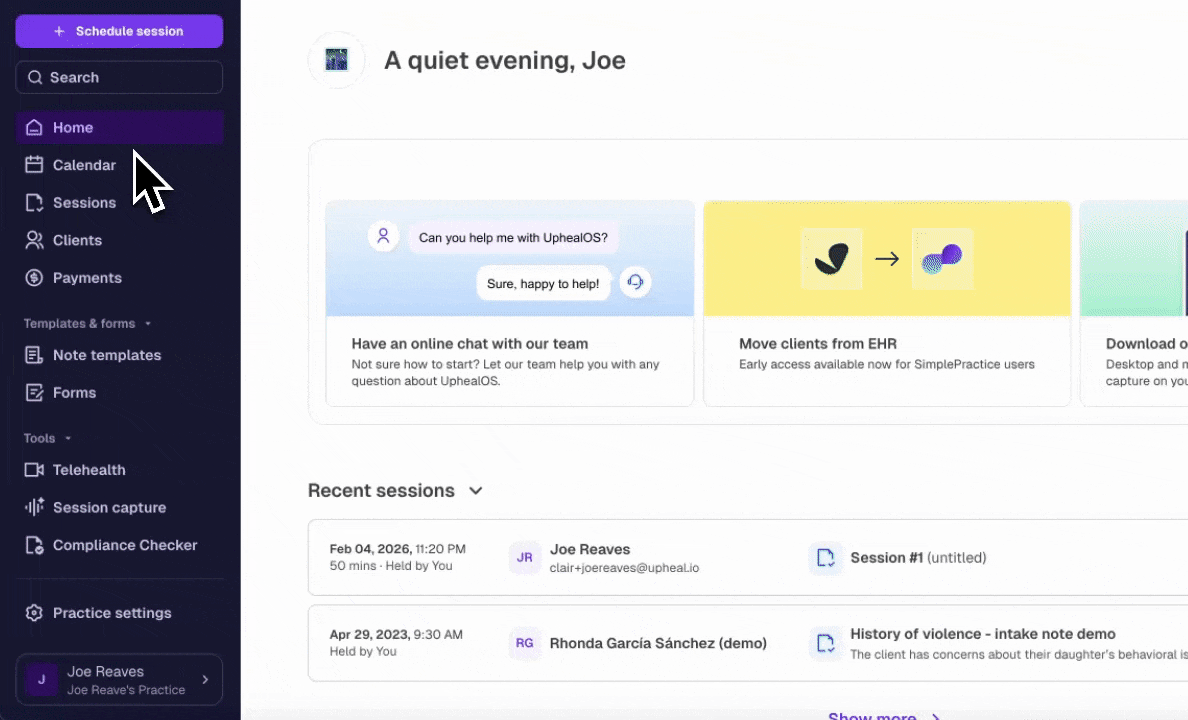
Task: Click the Telehealth video camera icon
Action: pos(34,470)
